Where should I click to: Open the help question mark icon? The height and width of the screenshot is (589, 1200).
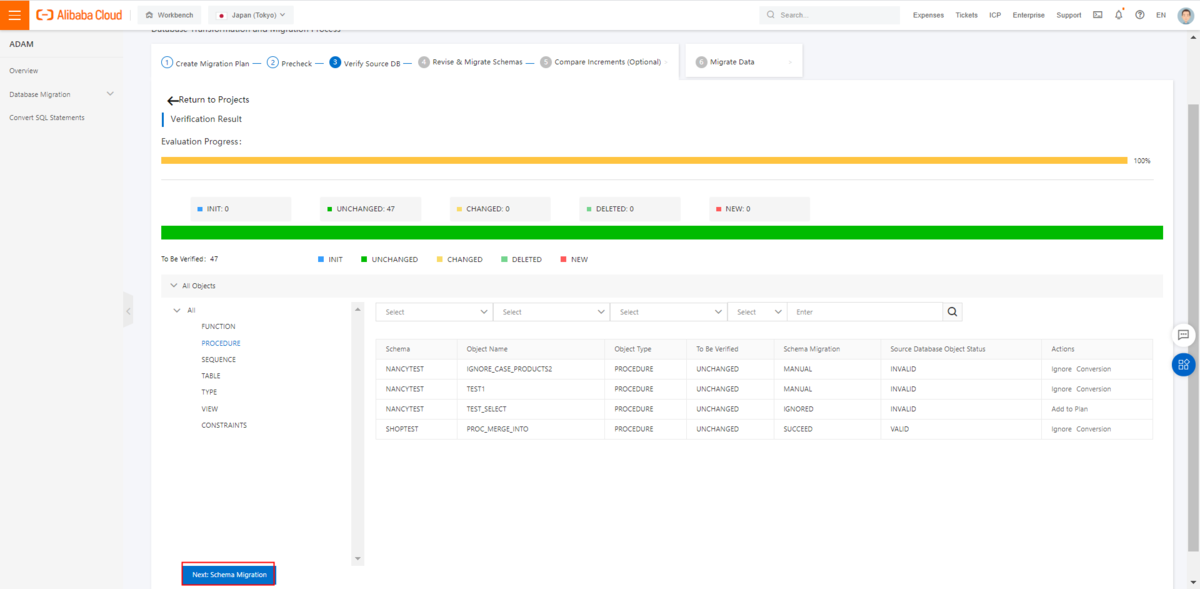(x=1140, y=15)
